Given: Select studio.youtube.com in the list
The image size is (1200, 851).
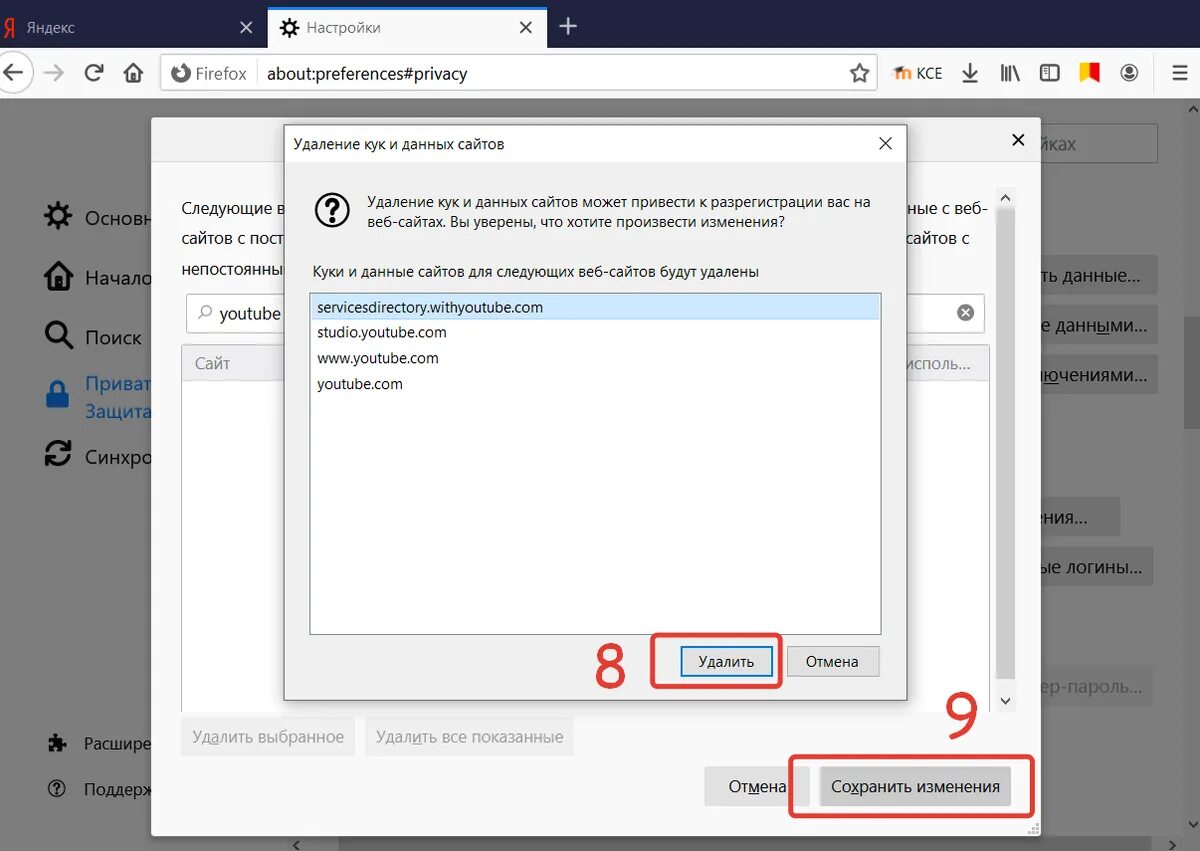Looking at the screenshot, I should click(x=595, y=332).
